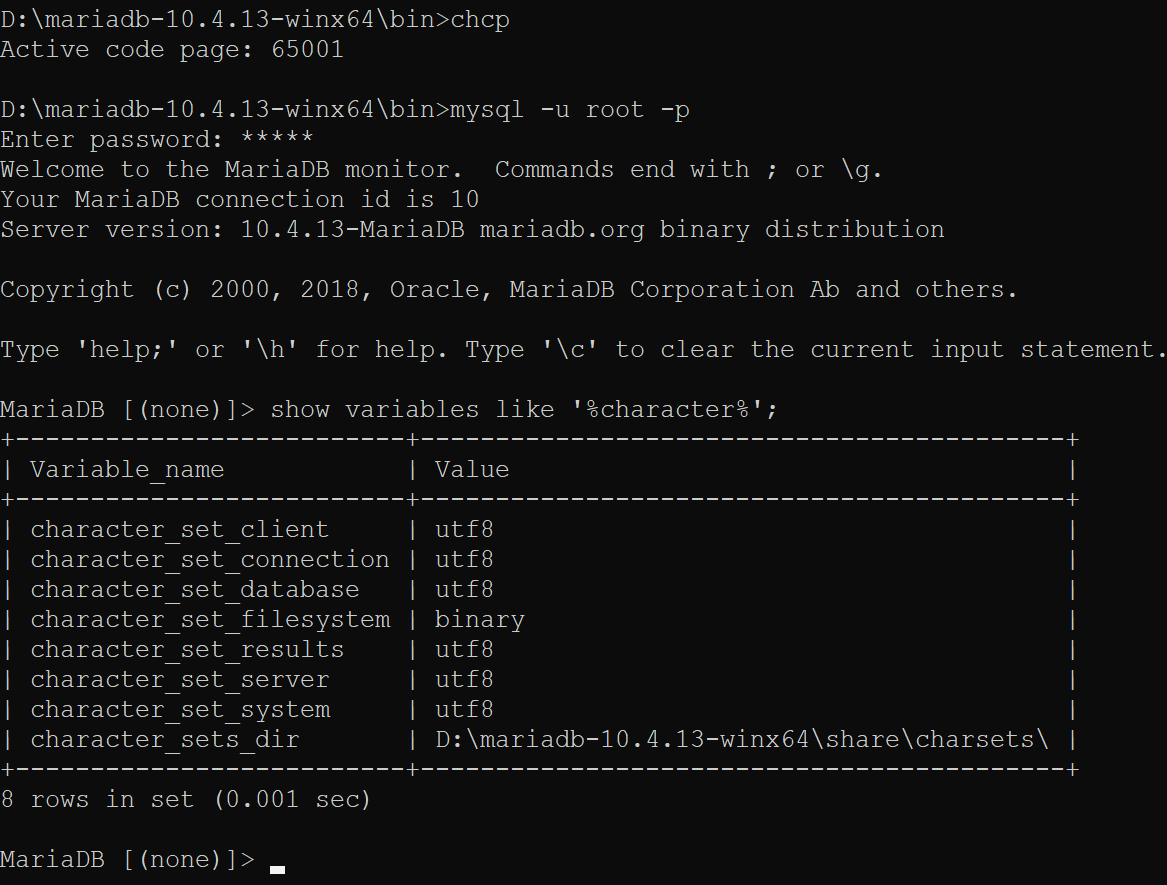The image size is (1167, 885).
Task: Click the 'binary' value for character_set_filesystem
Action: click(x=479, y=619)
